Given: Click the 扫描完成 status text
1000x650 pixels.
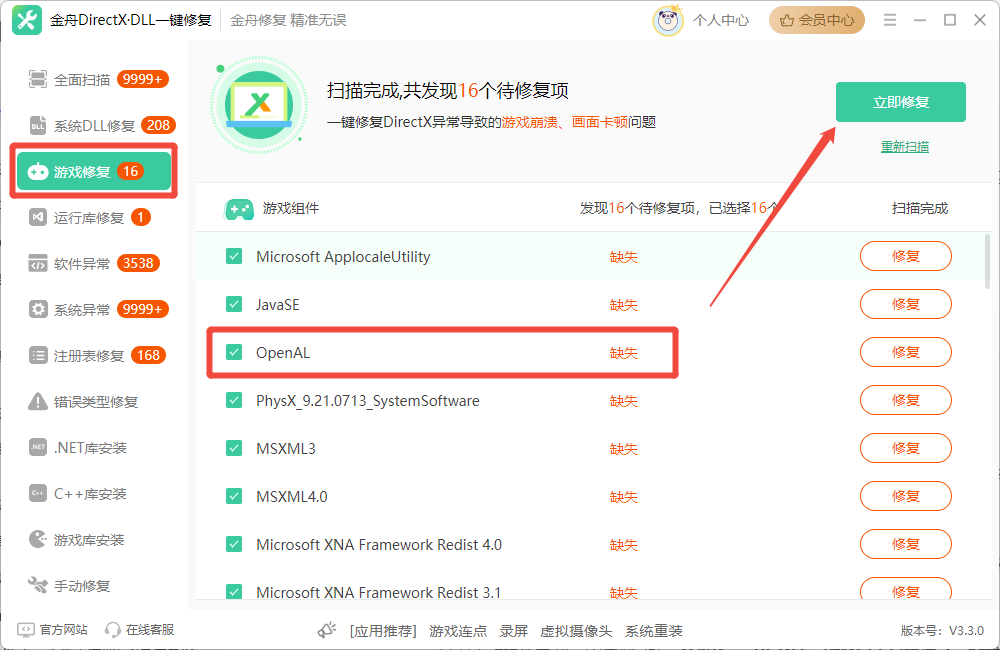Looking at the screenshot, I should (920, 208).
